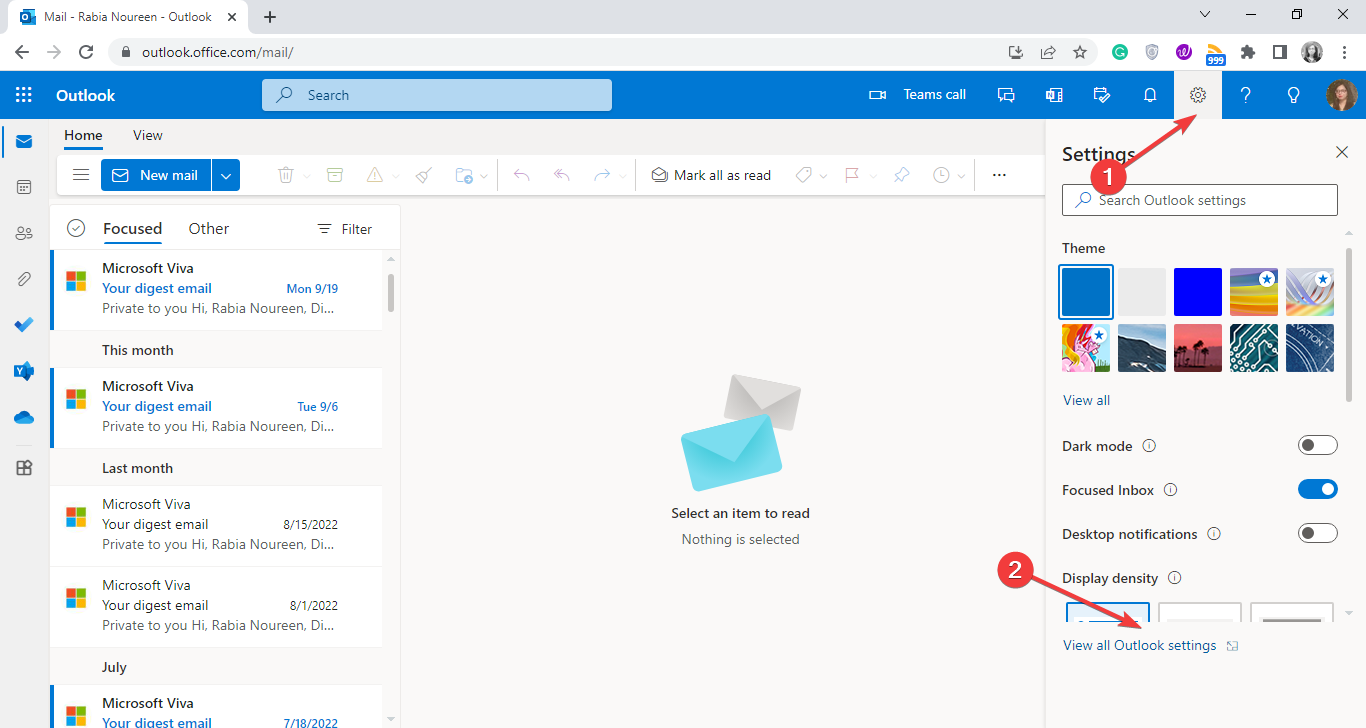The image size is (1366, 728).
Task: Enable Desktop notifications
Action: click(1317, 533)
